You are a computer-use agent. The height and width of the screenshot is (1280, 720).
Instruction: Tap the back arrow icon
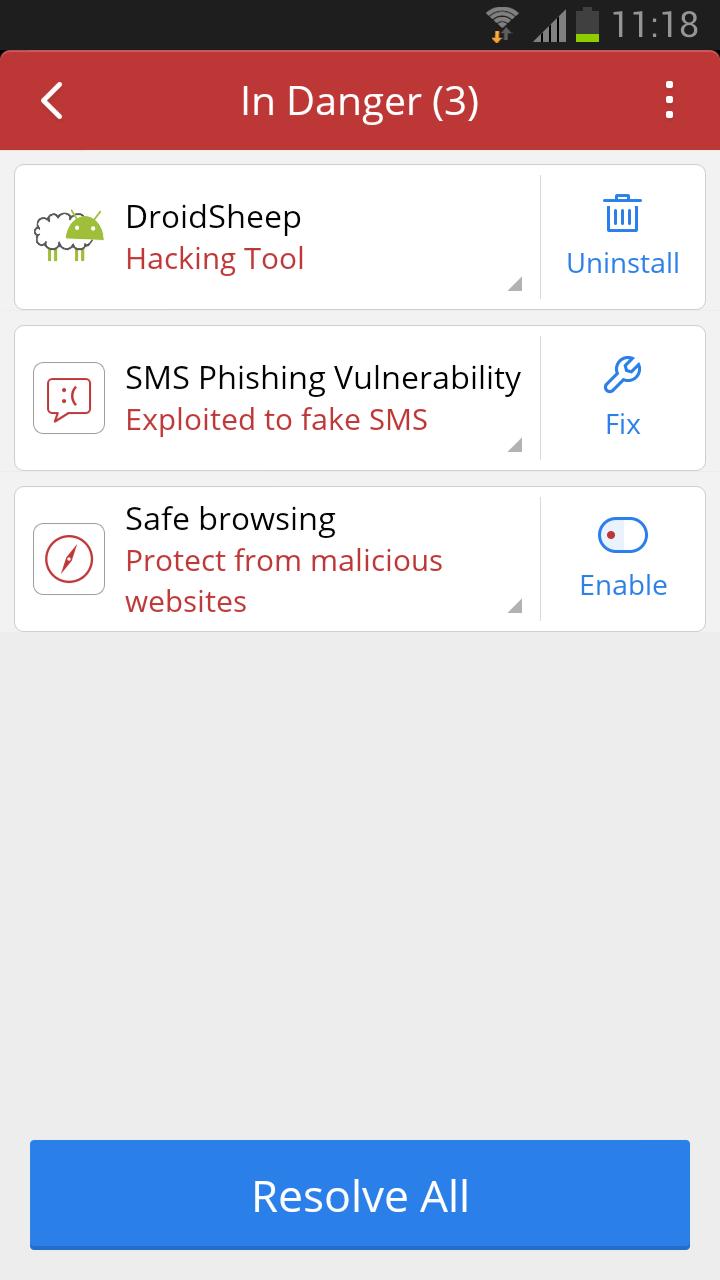[52, 101]
